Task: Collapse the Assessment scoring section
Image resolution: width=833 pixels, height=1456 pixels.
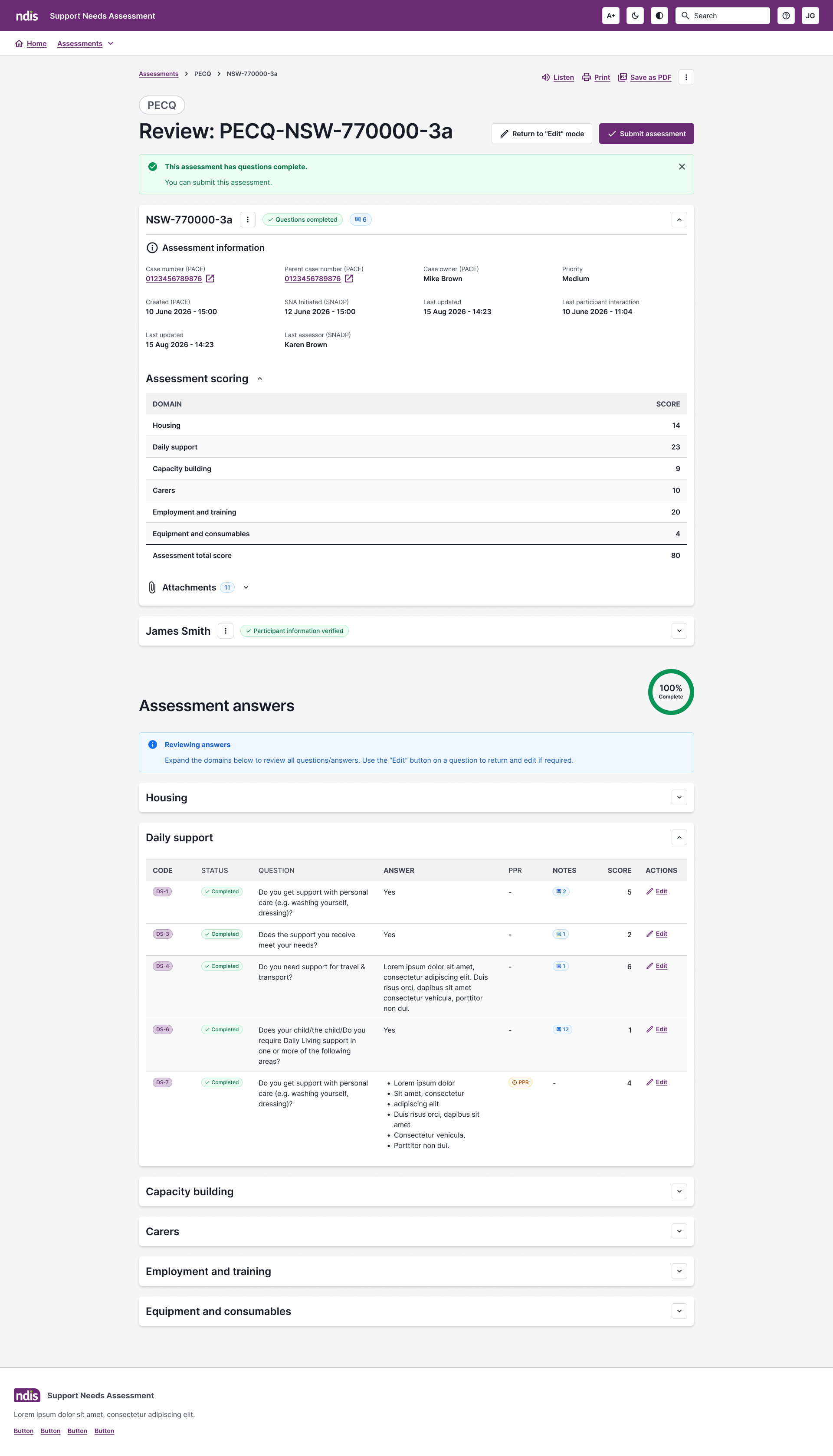Action: tap(260, 379)
